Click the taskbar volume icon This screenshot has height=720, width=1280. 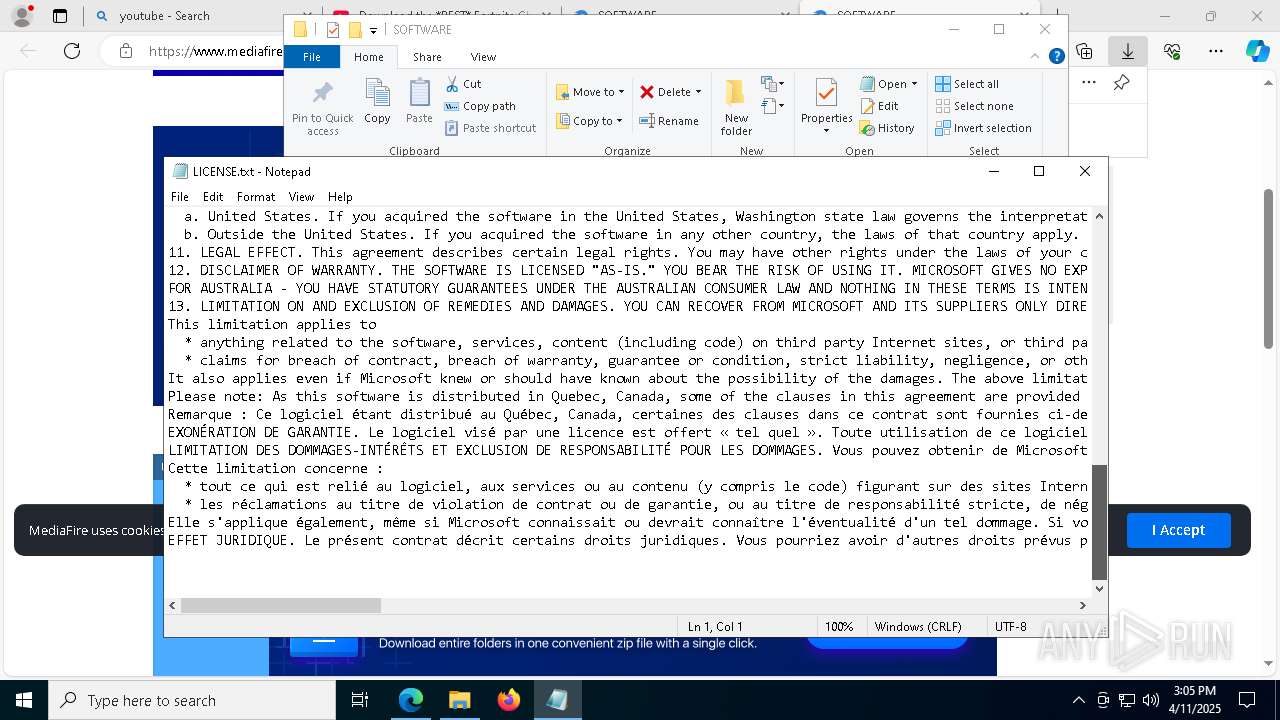tap(1151, 700)
